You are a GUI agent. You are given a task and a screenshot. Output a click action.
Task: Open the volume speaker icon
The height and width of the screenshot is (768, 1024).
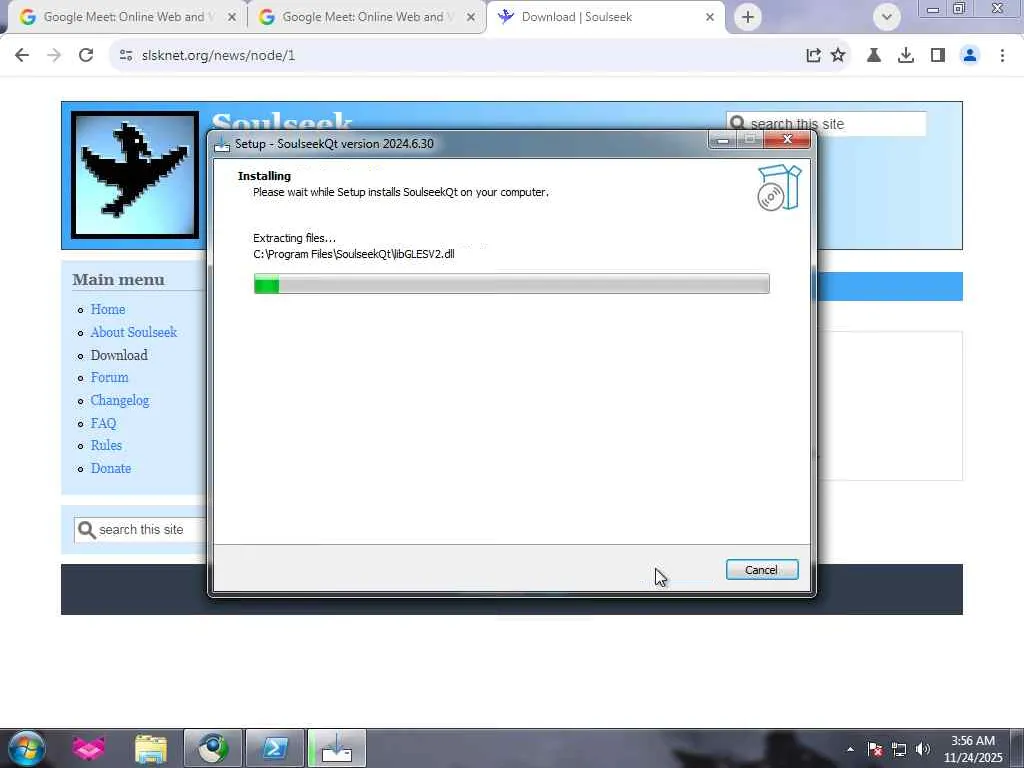tap(923, 749)
